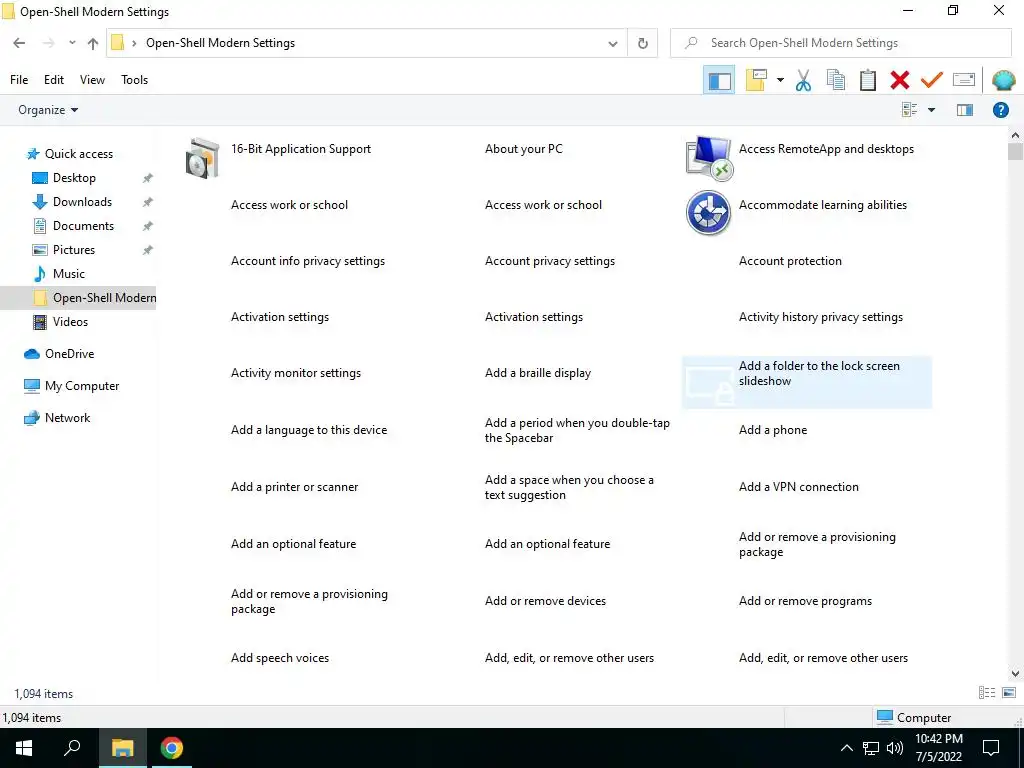This screenshot has width=1024, height=768.
Task: Click the Change your view icon
Action: [909, 110]
